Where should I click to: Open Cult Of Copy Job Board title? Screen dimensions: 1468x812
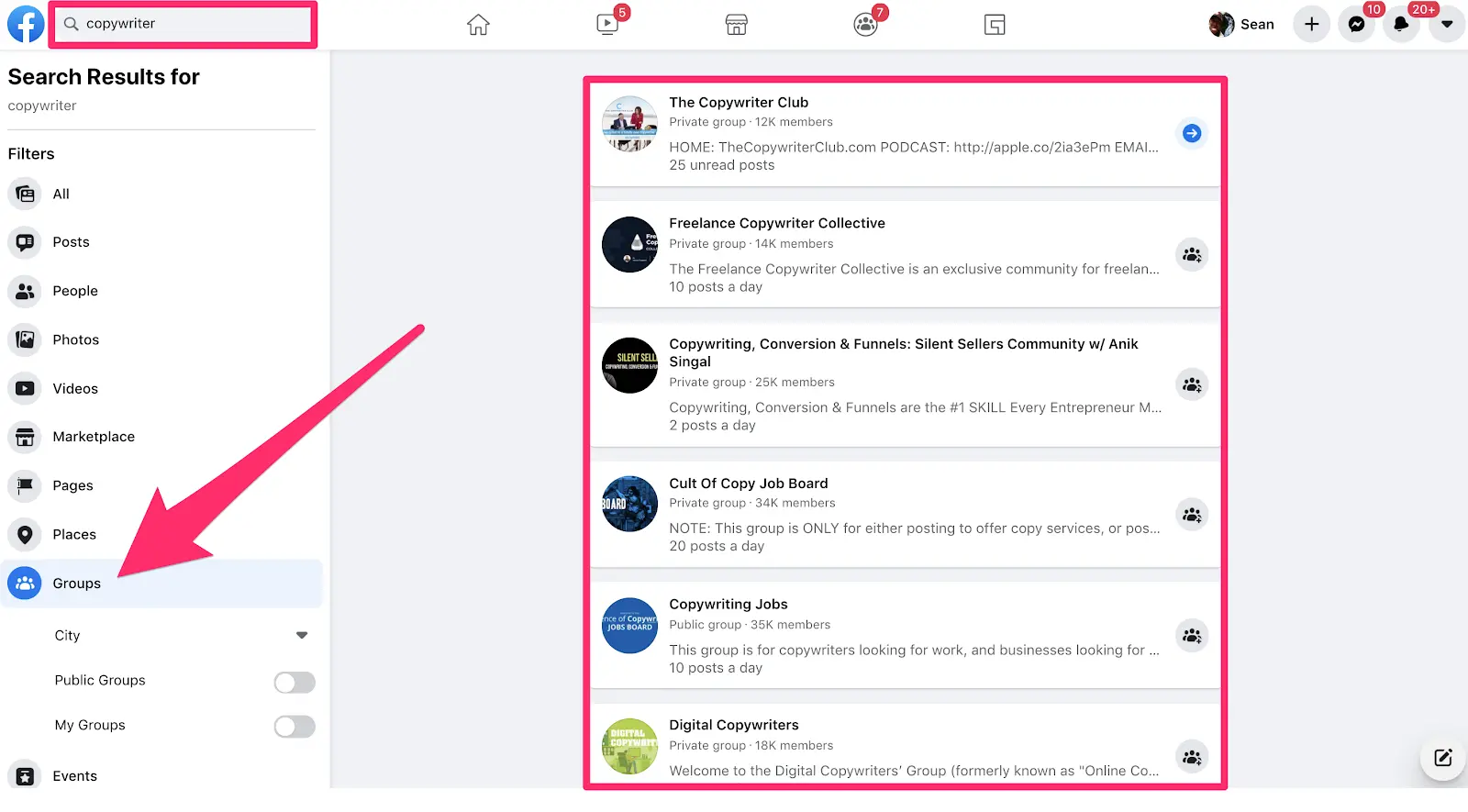point(749,484)
